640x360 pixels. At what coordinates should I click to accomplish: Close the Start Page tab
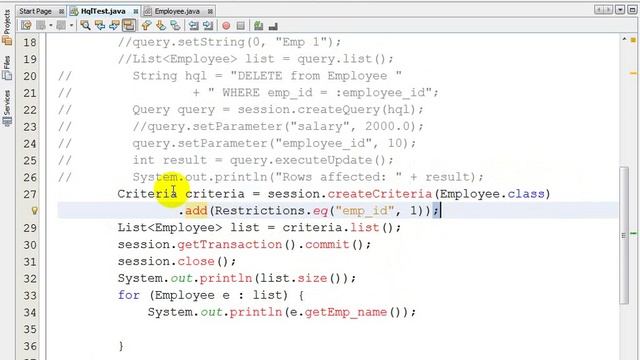click(x=61, y=11)
